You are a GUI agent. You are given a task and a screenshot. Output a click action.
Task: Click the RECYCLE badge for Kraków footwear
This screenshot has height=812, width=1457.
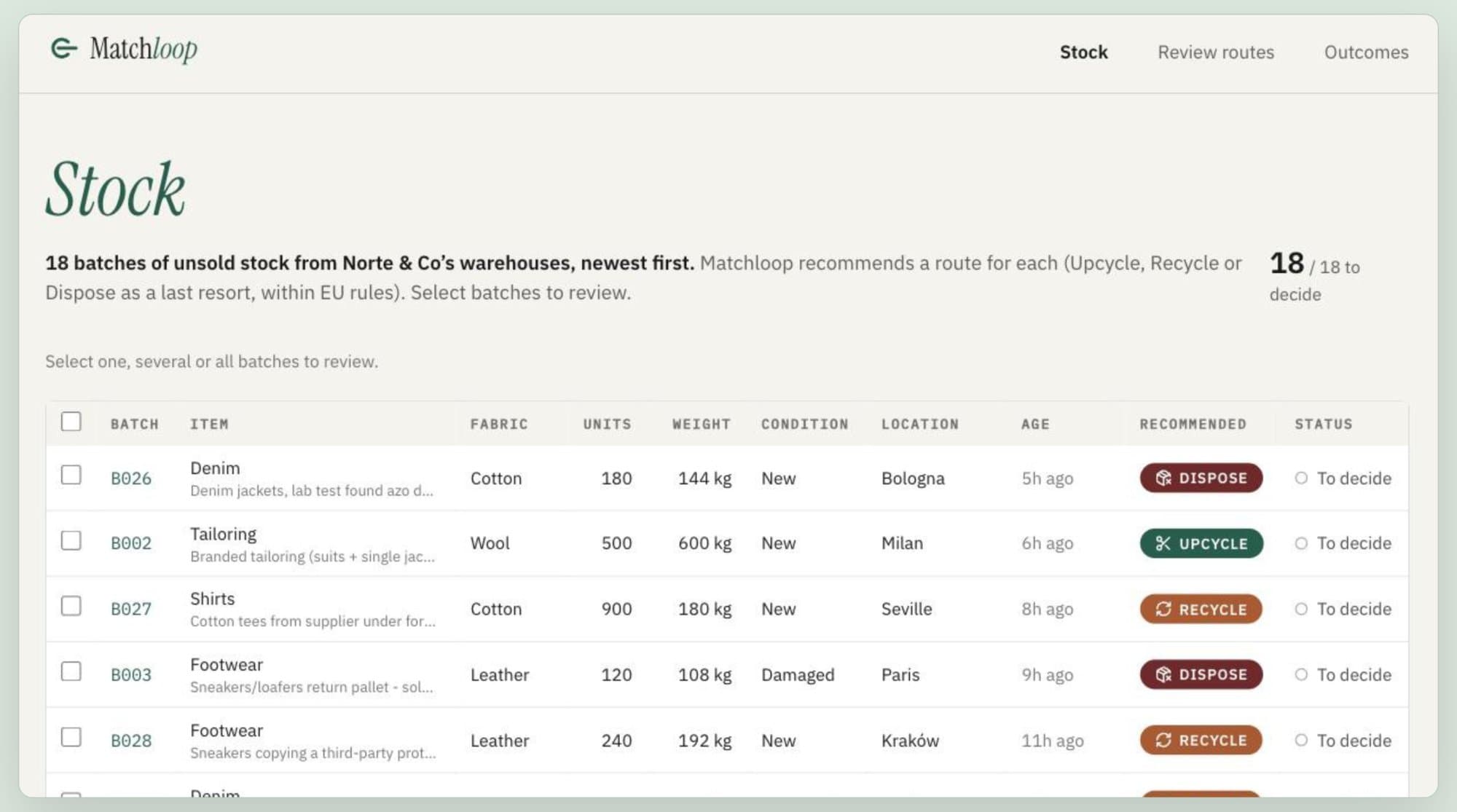point(1201,740)
